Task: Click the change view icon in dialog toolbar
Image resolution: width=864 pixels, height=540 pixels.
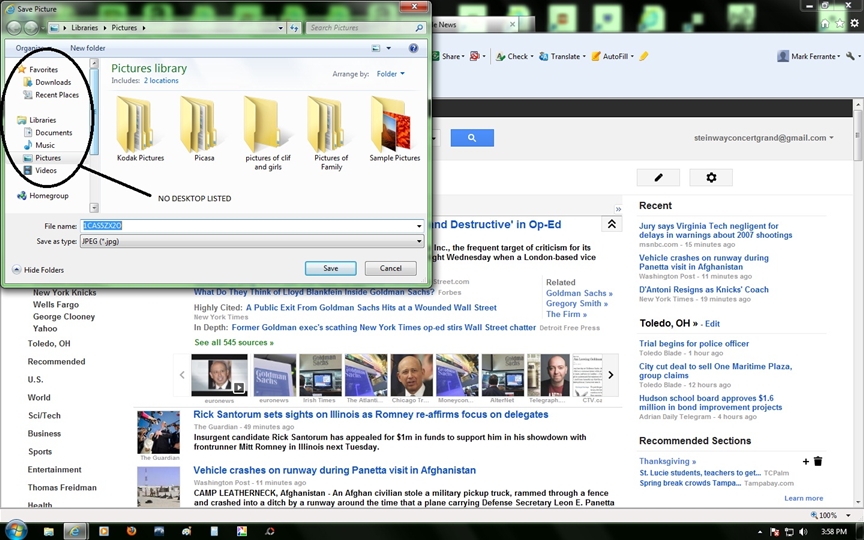Action: coord(376,48)
